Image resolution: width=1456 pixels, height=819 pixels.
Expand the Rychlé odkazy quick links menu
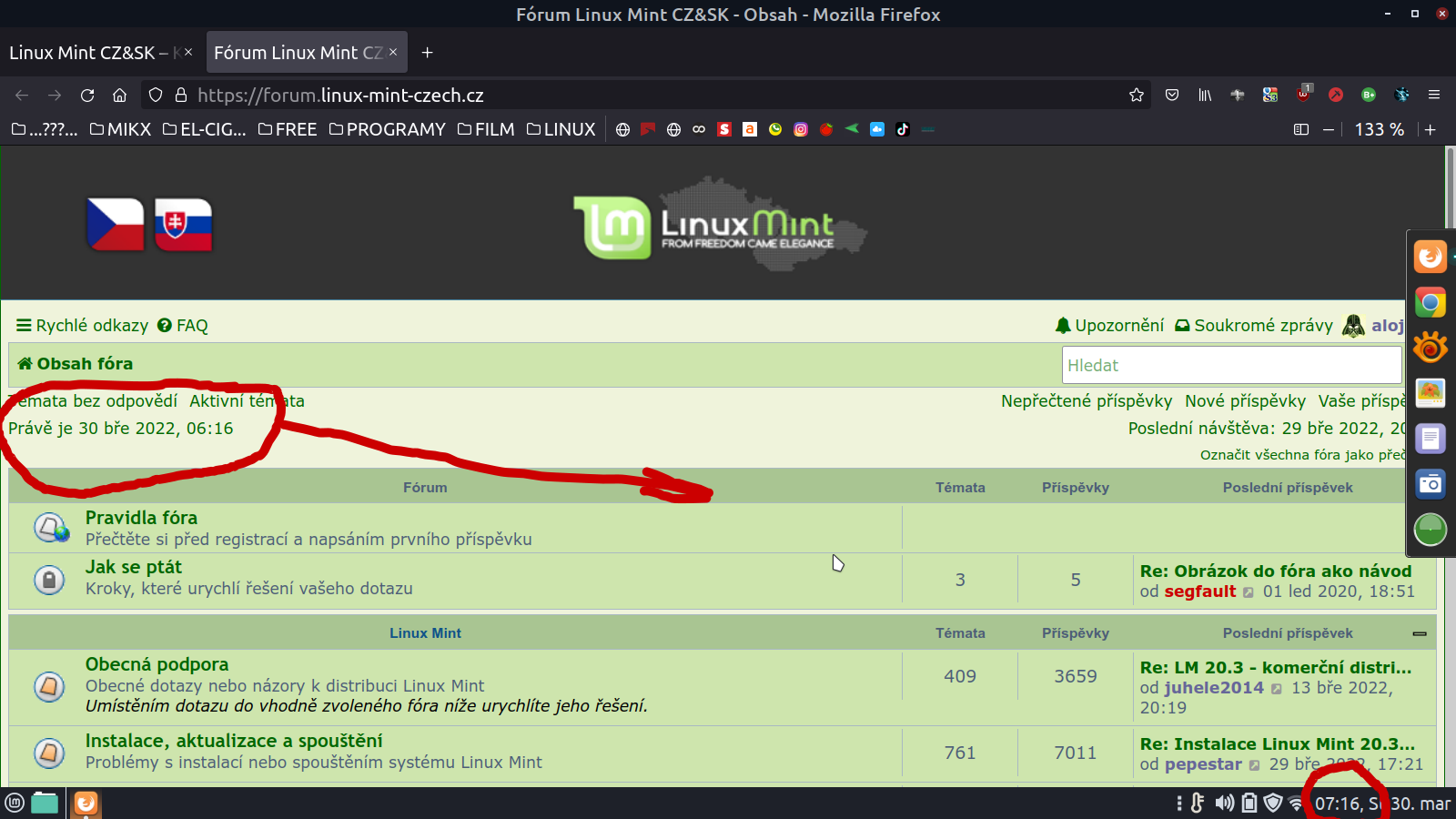[82, 326]
